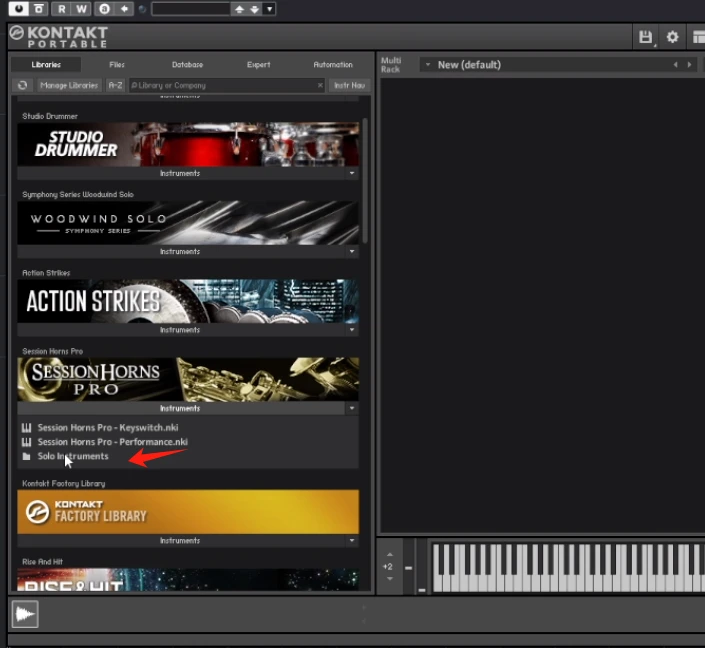
Task: Collapse Instruments list under Session Horns Pro
Action: pos(180,408)
